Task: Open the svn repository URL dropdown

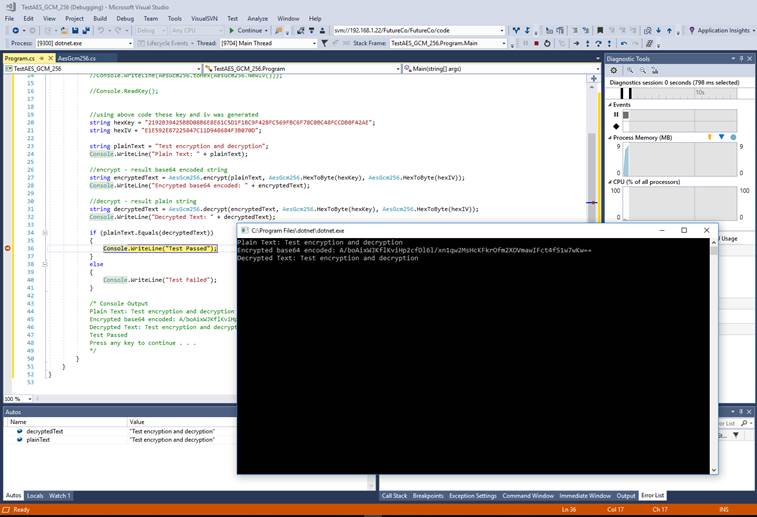Action: (502, 30)
